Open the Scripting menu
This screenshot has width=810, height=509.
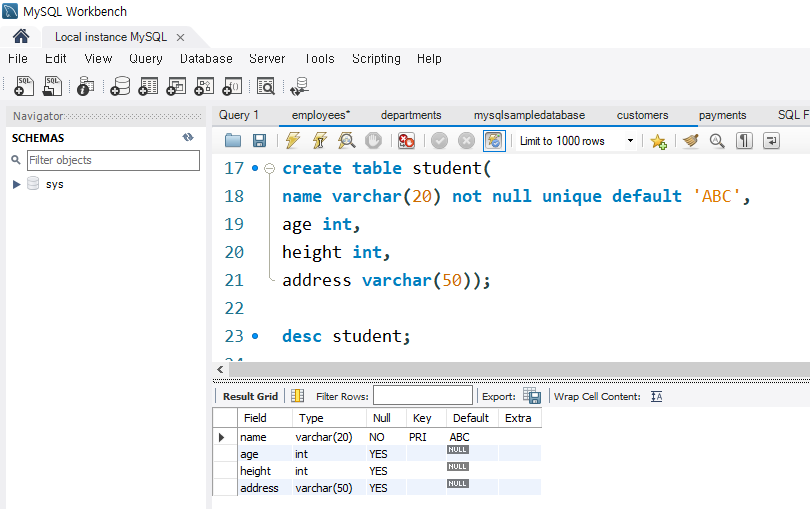pyautogui.click(x=376, y=58)
